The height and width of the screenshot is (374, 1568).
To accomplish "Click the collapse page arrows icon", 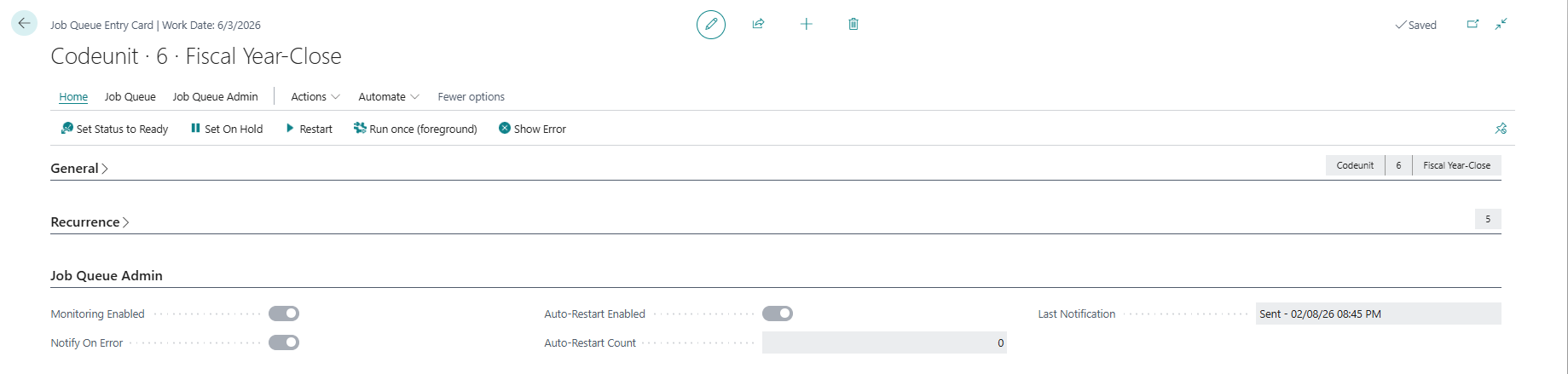I will [x=1501, y=25].
